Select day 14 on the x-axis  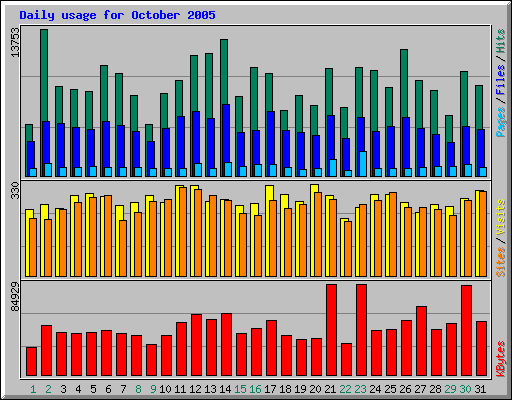[x=225, y=389]
